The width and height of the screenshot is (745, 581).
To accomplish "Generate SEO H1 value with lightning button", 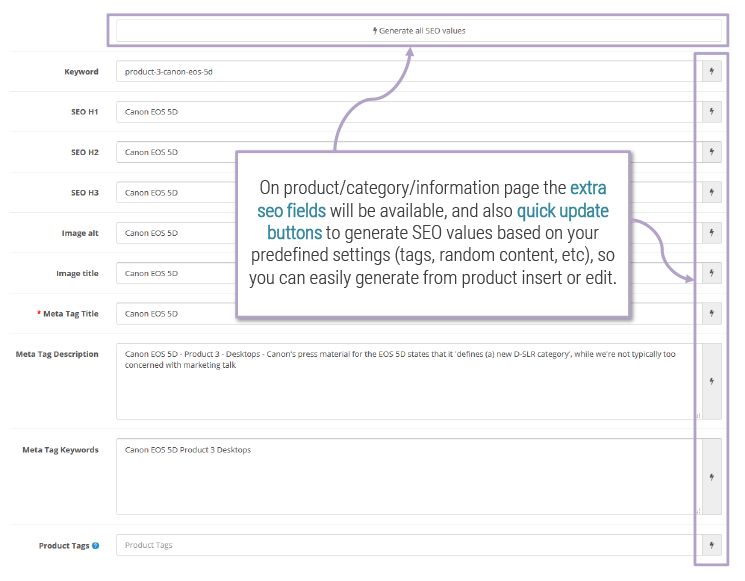I will coord(711,112).
